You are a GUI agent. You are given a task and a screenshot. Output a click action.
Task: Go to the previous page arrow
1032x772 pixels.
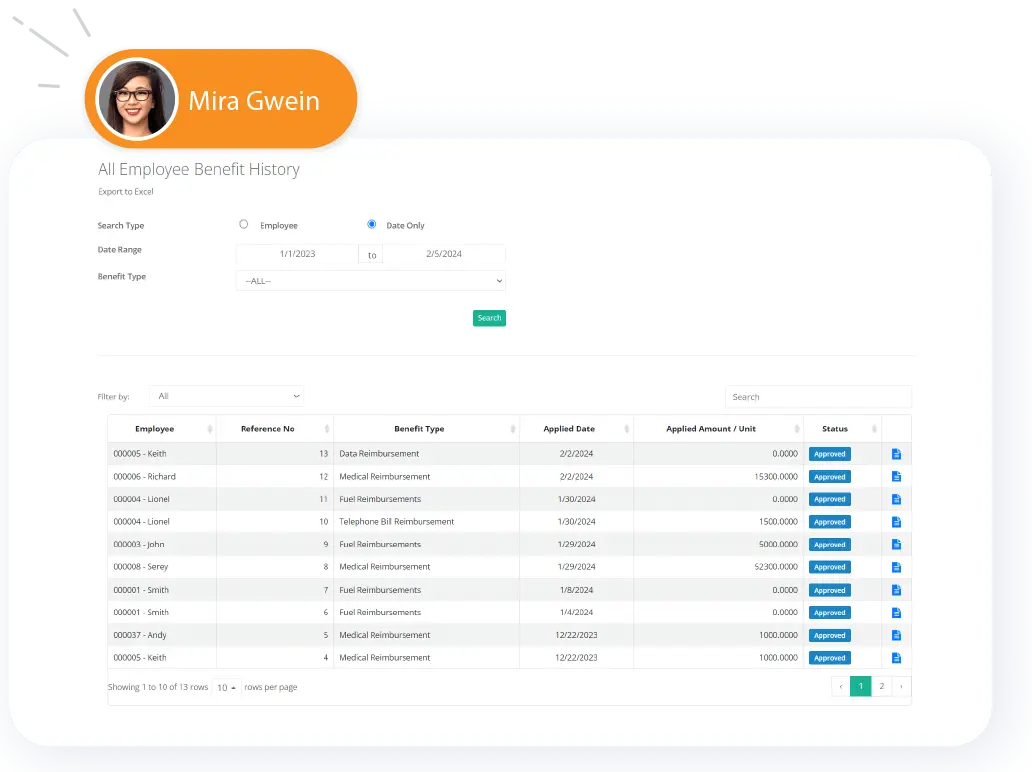pos(840,686)
